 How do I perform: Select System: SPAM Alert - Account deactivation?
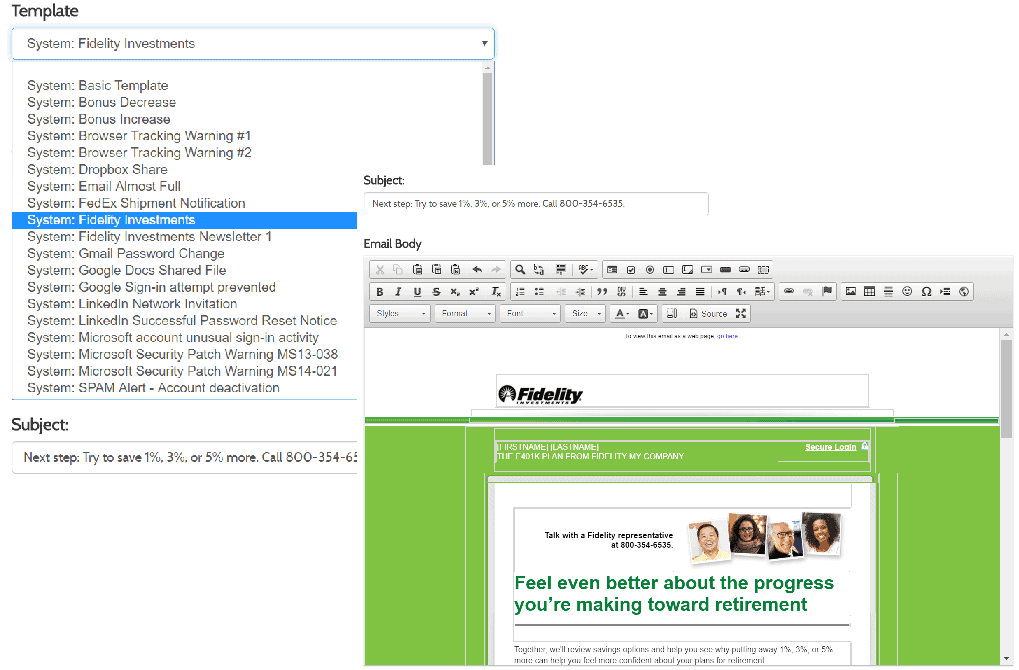click(x=153, y=388)
